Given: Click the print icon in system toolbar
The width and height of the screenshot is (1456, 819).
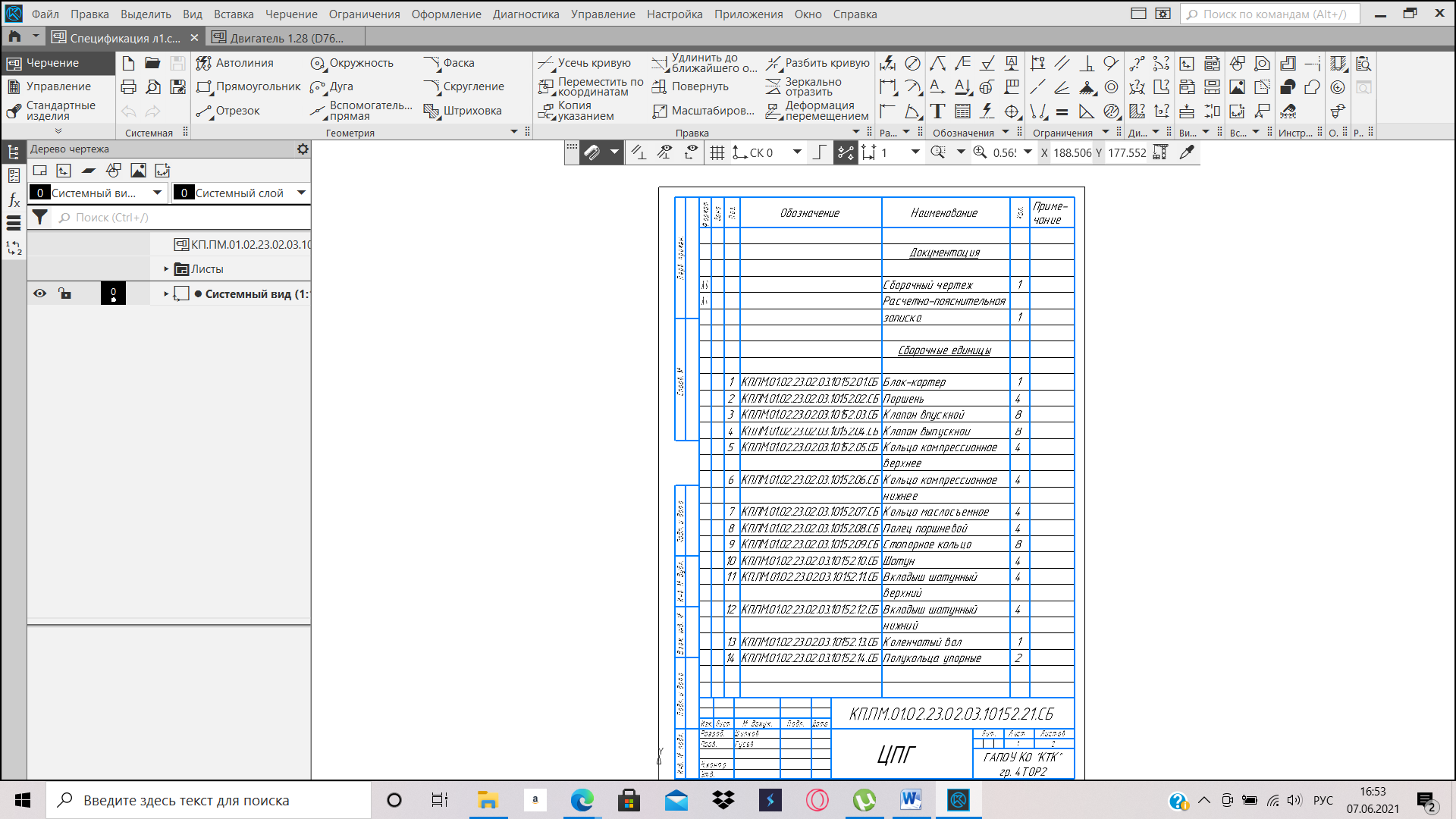Looking at the screenshot, I should click(129, 87).
